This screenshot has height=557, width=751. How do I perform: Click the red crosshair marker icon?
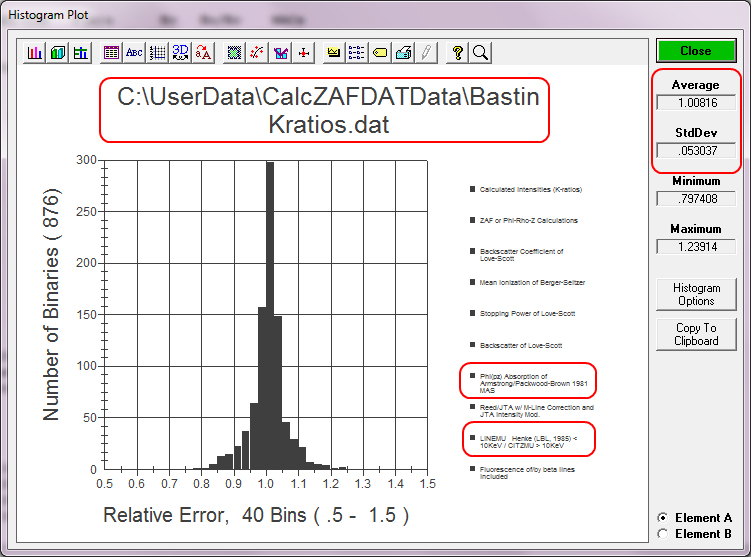pyautogui.click(x=305, y=53)
